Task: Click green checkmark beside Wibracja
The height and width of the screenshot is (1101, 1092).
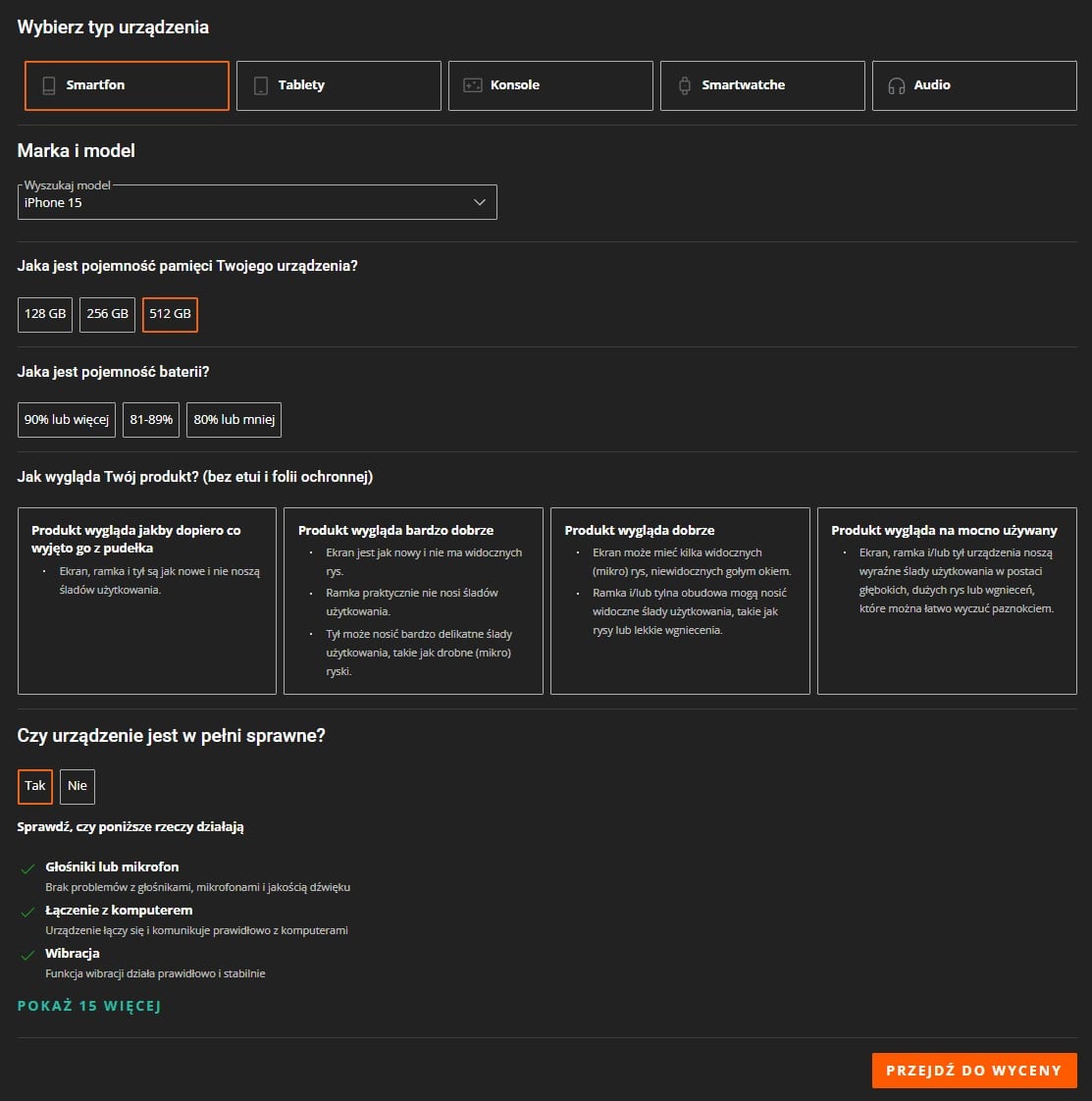Action: pyautogui.click(x=27, y=955)
